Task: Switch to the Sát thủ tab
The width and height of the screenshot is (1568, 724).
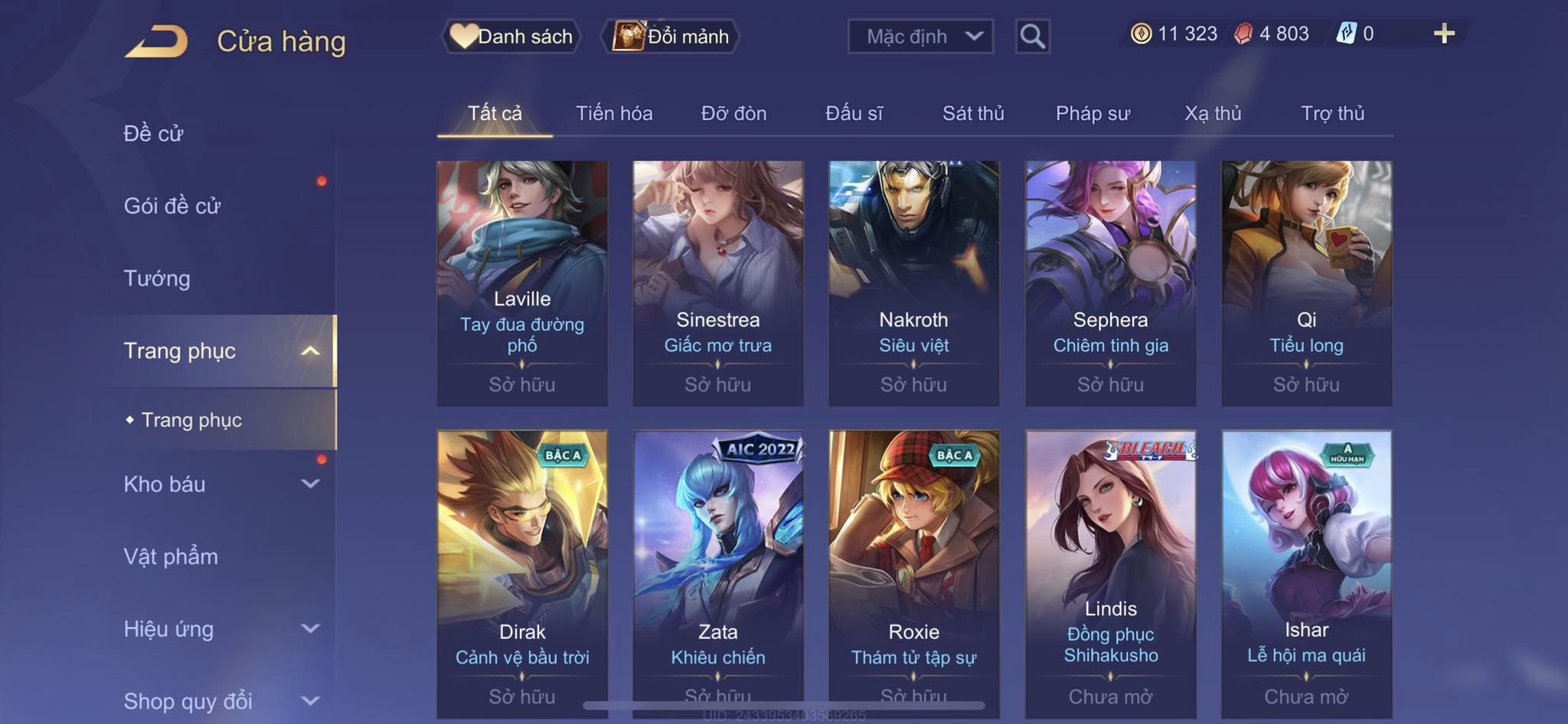Action: pyautogui.click(x=973, y=113)
